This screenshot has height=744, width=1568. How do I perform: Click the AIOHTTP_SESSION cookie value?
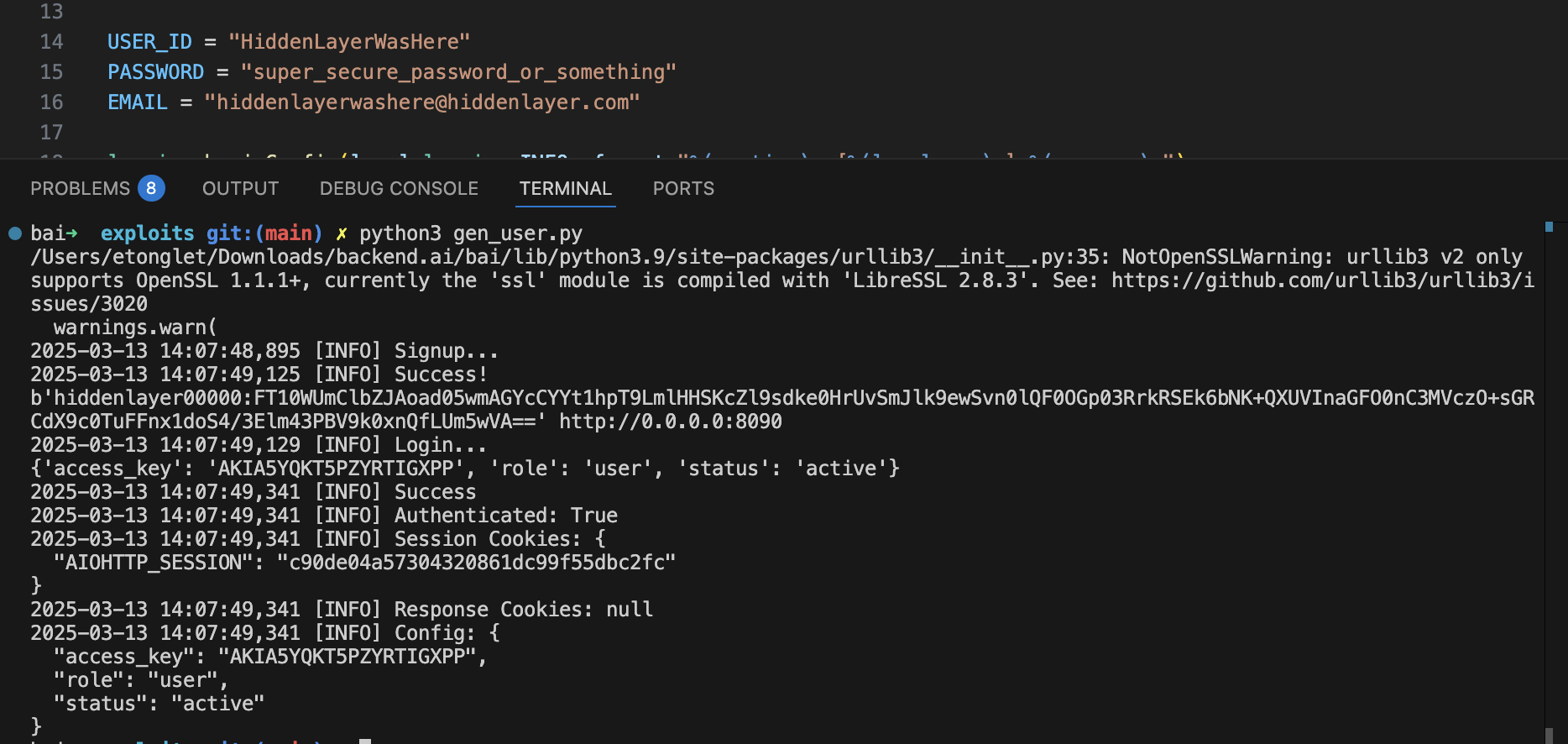[476, 563]
